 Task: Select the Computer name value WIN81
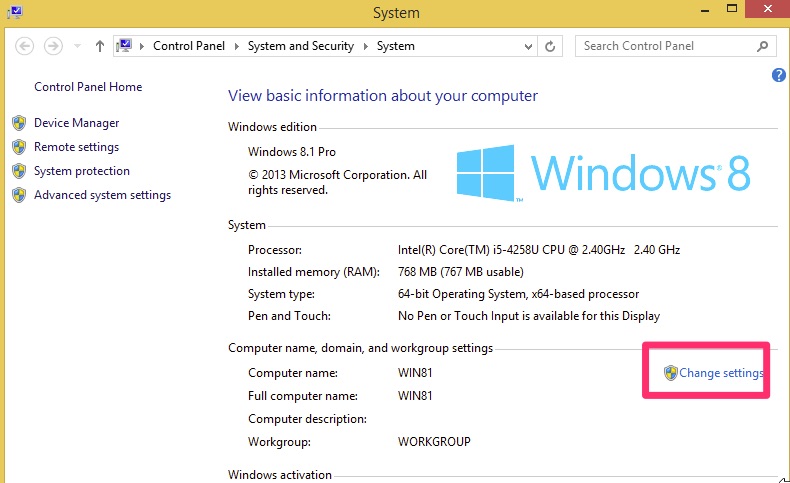point(415,373)
